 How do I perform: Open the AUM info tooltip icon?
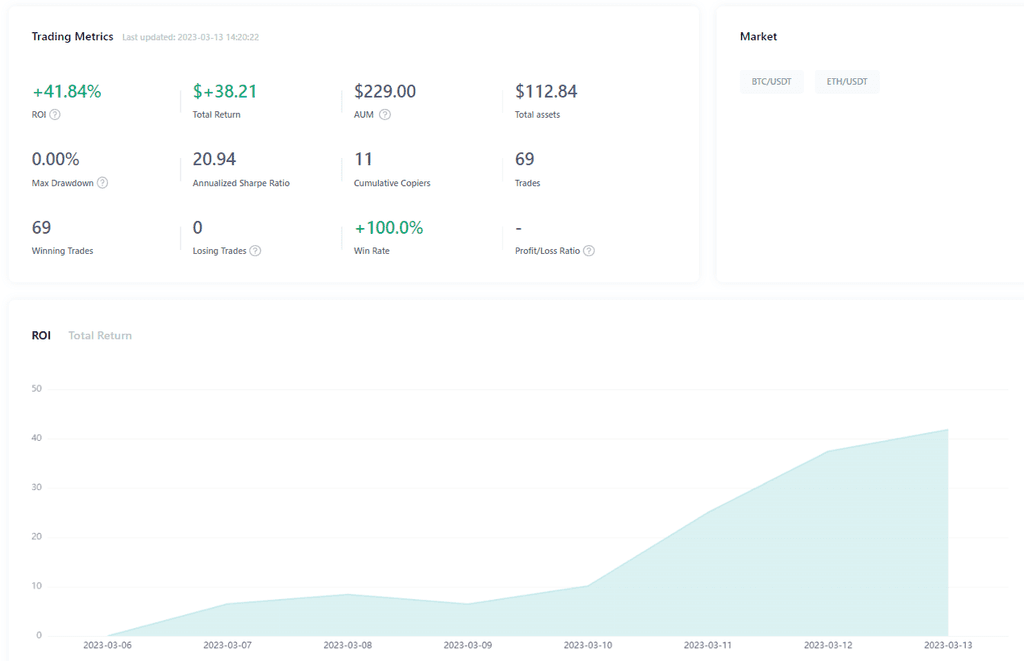point(385,115)
